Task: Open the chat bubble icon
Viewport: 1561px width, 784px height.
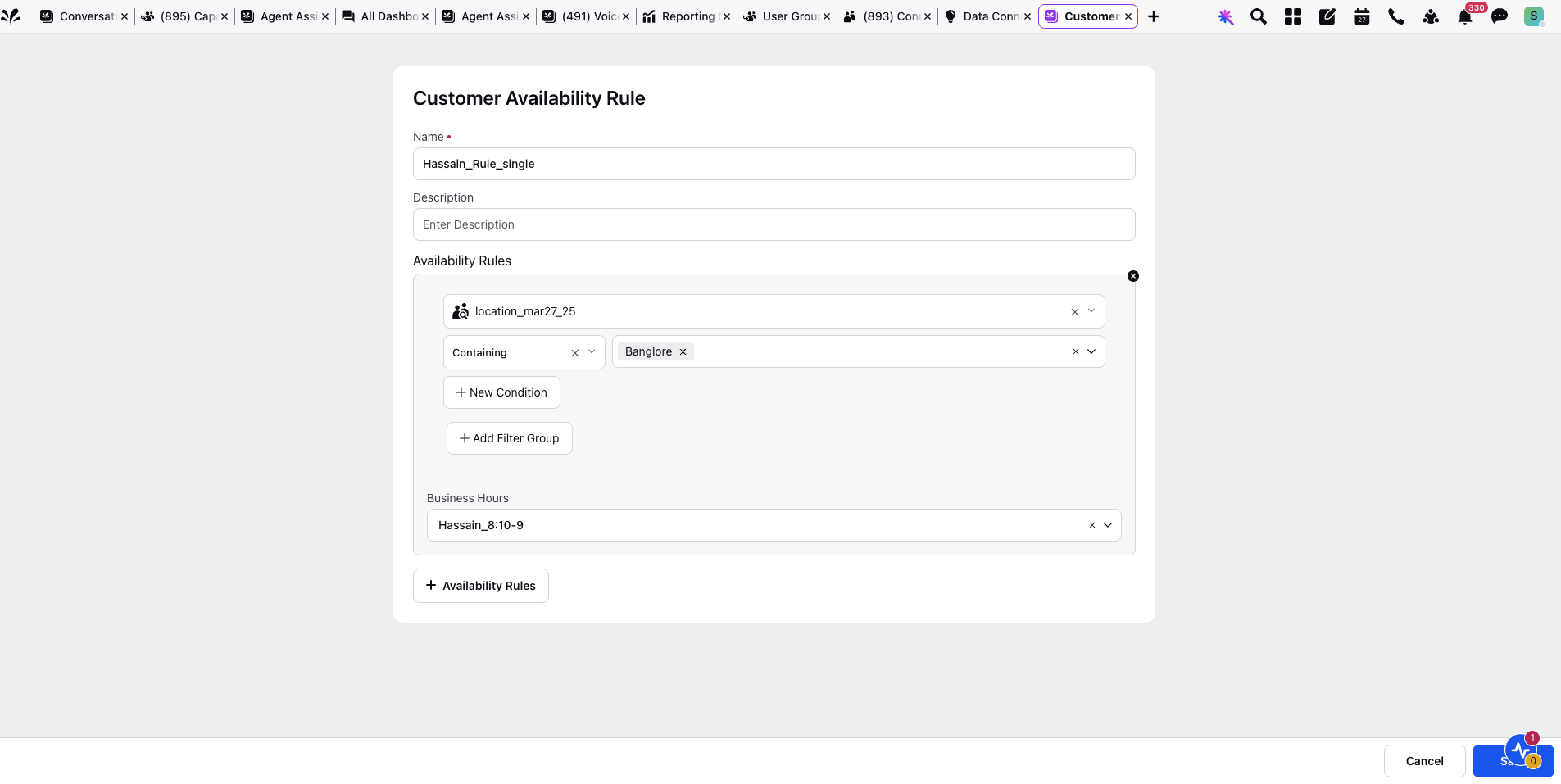Action: coord(1500,16)
